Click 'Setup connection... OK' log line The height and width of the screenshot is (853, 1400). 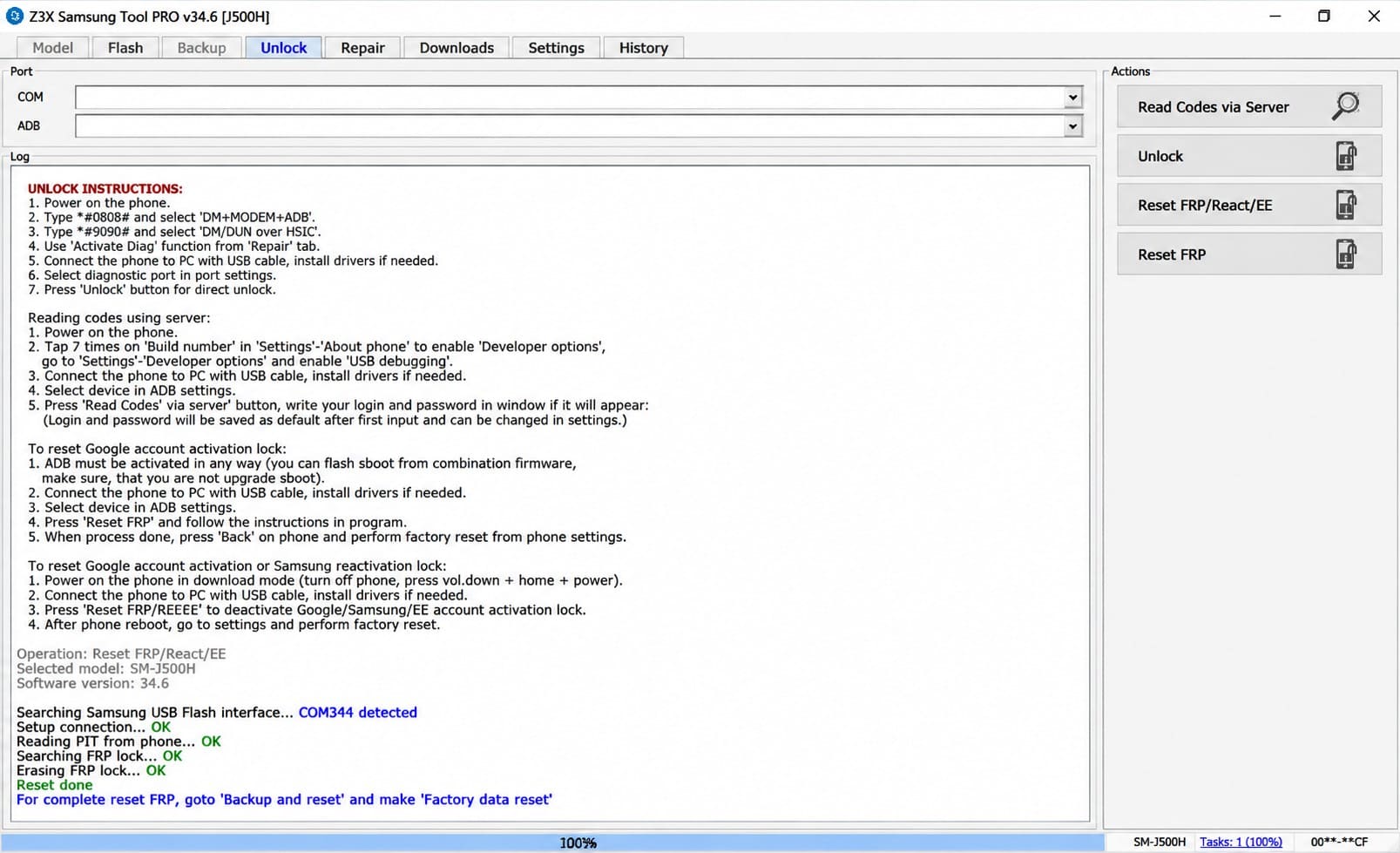[93, 727]
